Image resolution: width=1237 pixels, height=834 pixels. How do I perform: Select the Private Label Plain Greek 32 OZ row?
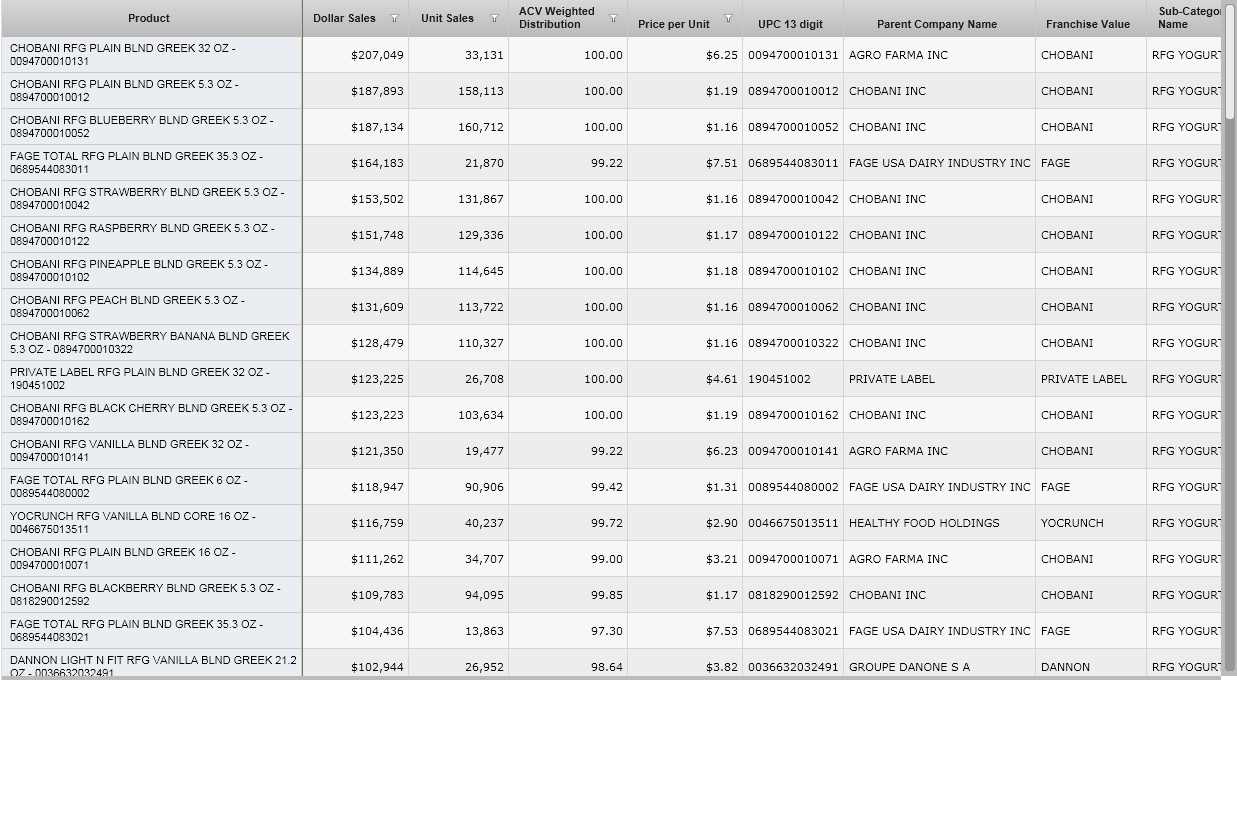click(150, 379)
